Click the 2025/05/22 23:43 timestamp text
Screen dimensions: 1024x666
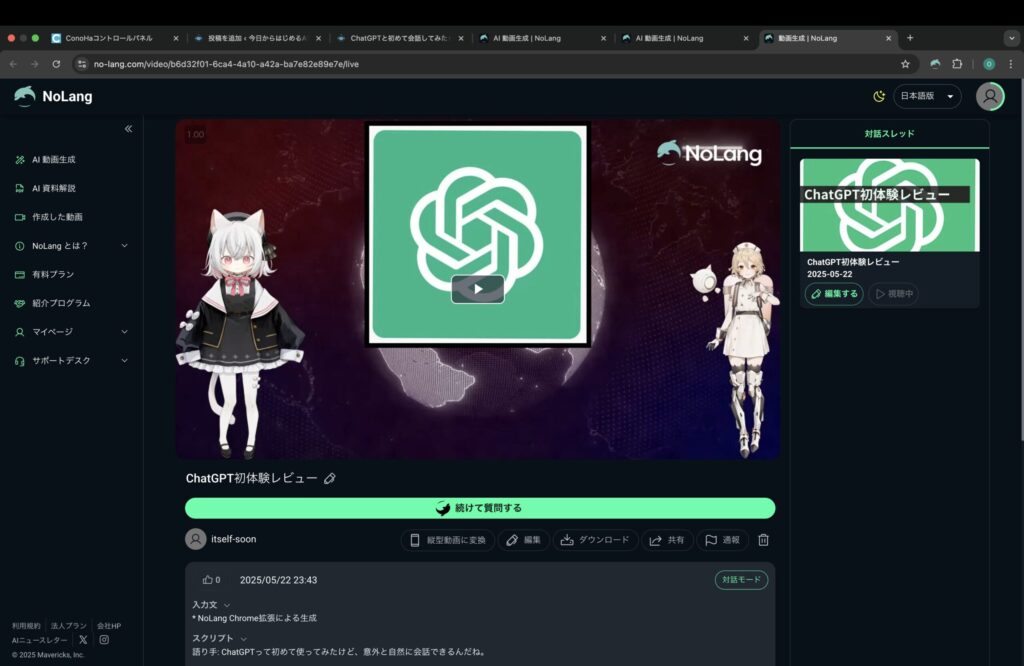[x=278, y=580]
